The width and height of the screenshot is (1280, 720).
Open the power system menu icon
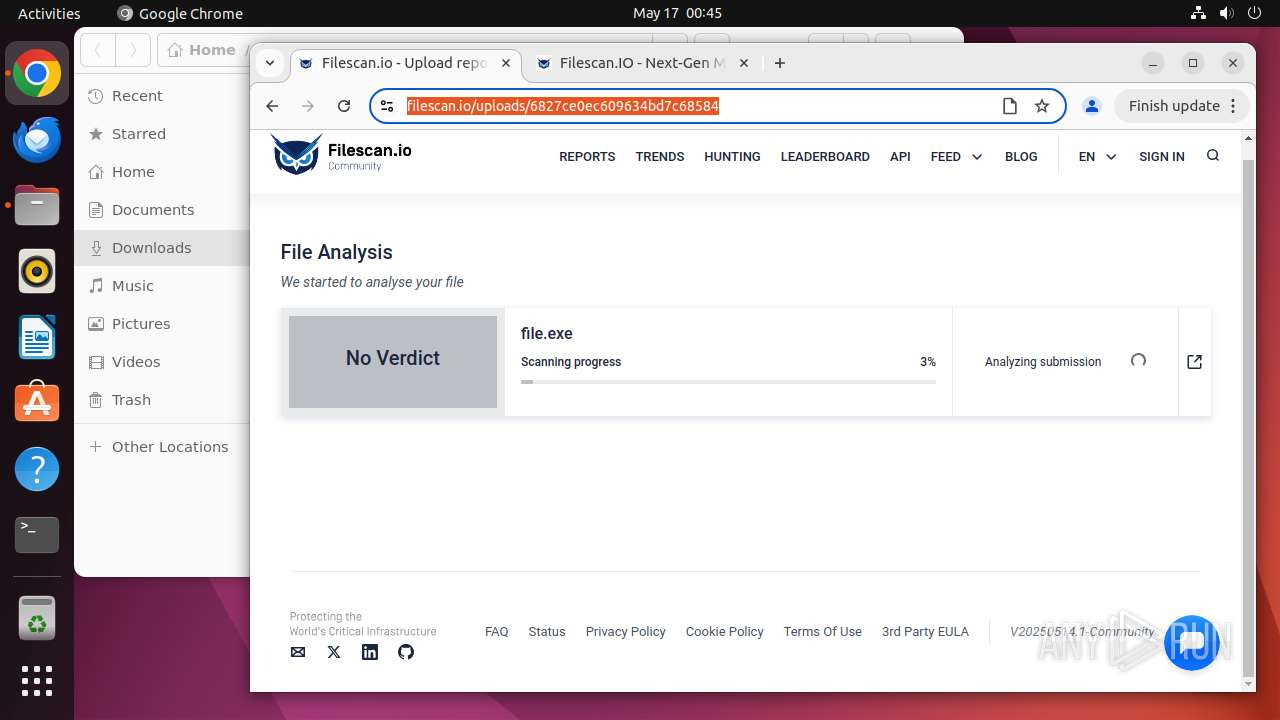tap(1254, 13)
